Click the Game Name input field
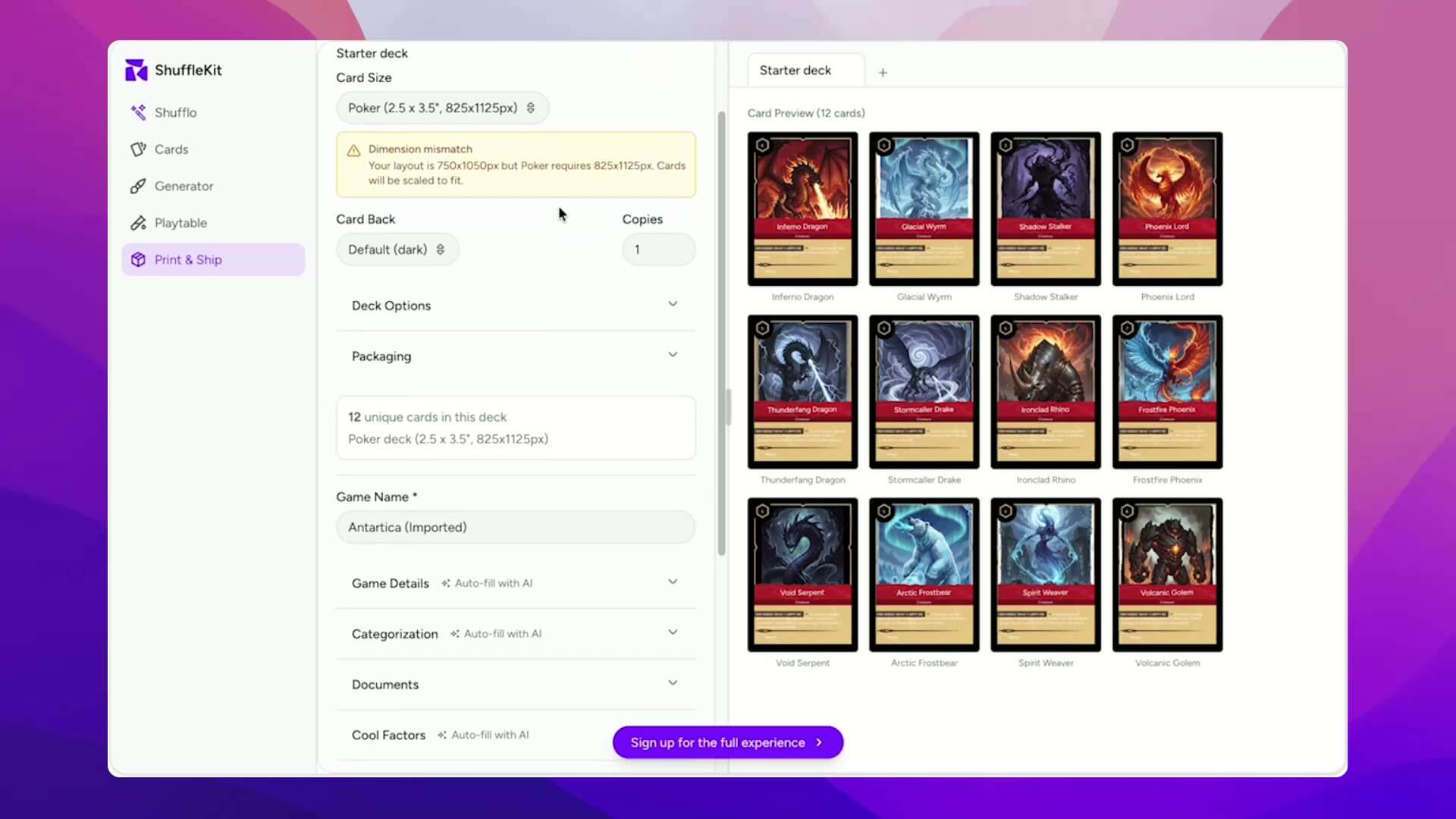 pyautogui.click(x=516, y=527)
